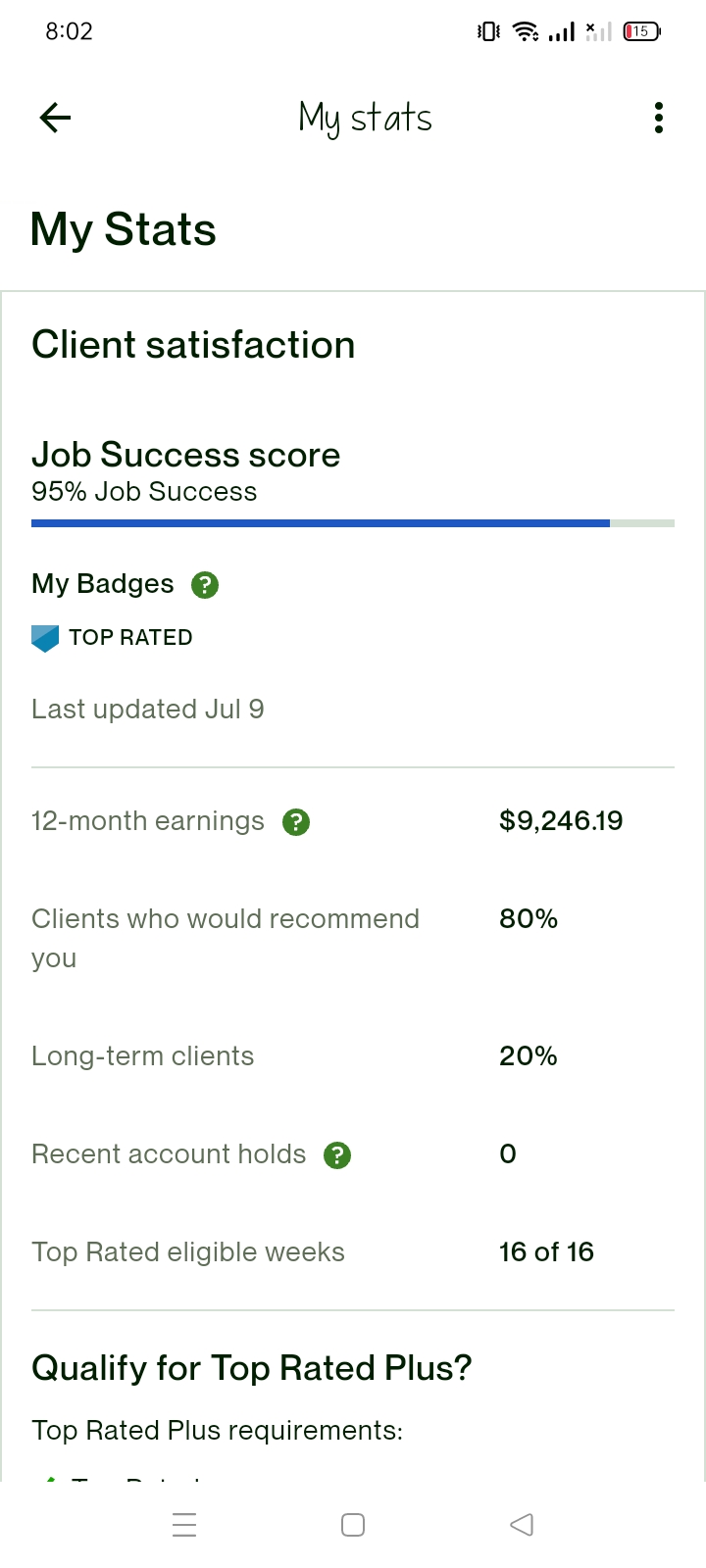Tap the 12-month earnings help icon
Screen dimensions: 706x1568
coord(296,822)
